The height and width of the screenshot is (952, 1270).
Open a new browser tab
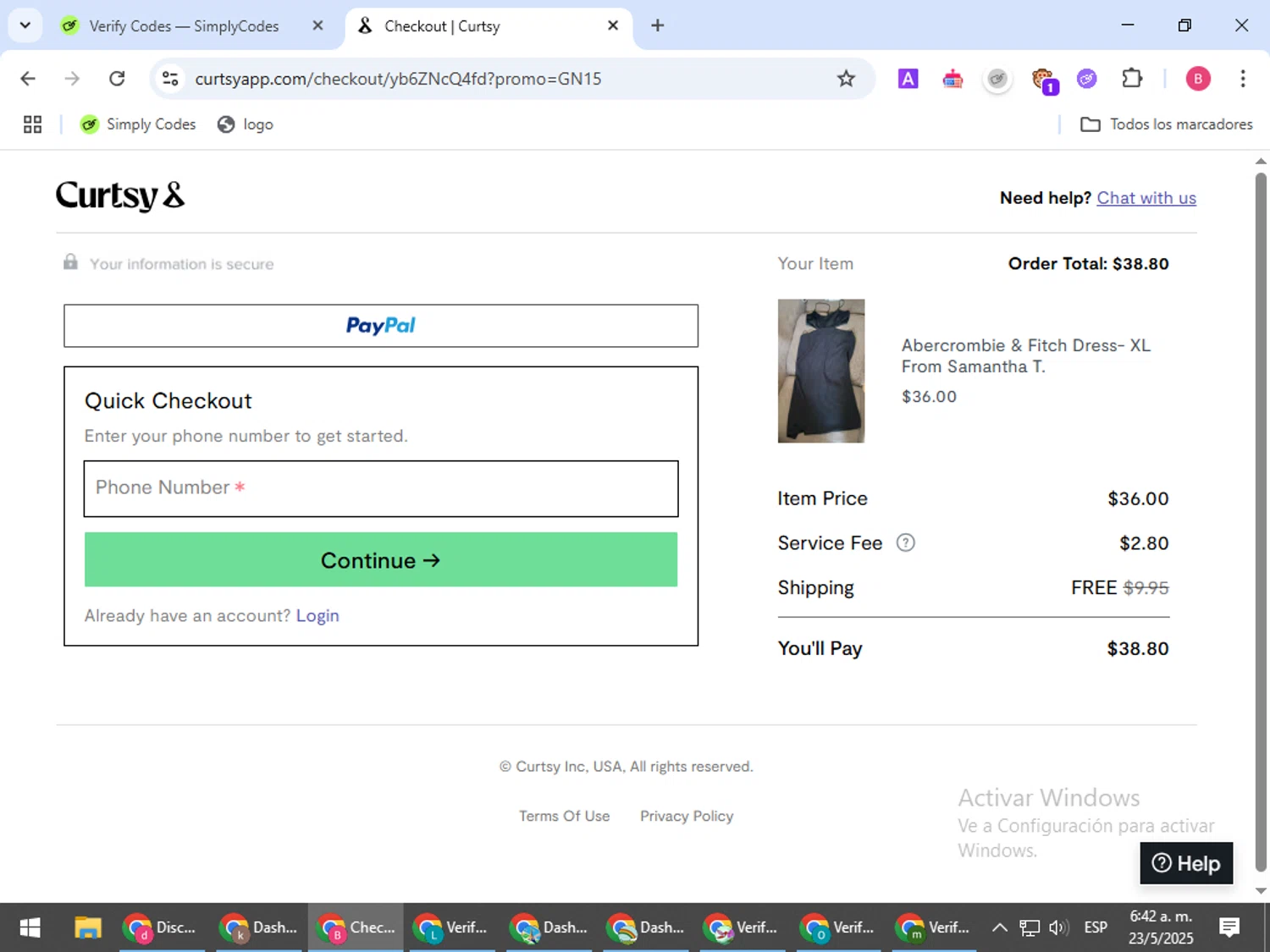(x=657, y=25)
